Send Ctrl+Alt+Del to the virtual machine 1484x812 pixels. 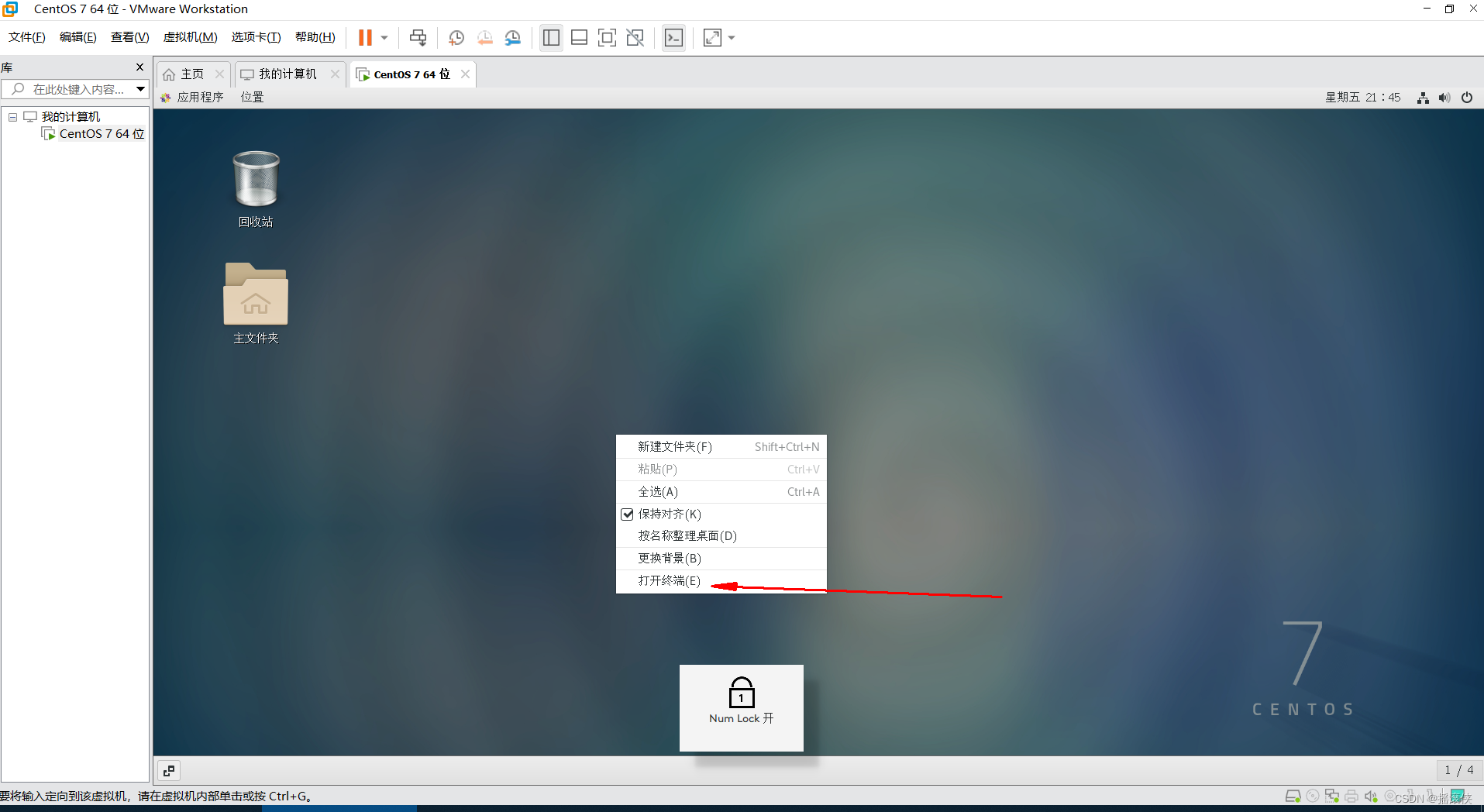(x=418, y=37)
